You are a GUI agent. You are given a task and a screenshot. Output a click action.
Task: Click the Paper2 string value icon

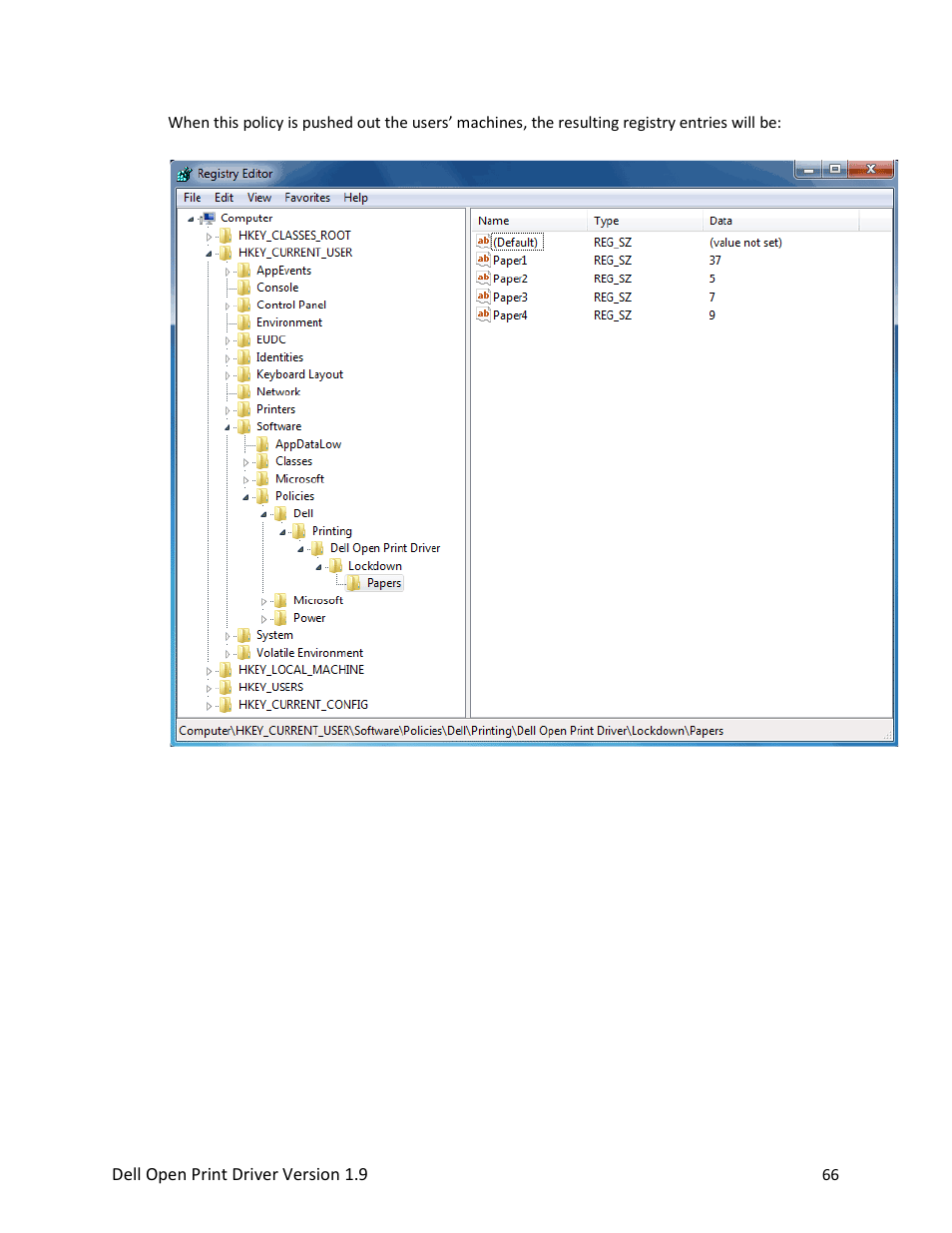pyautogui.click(x=483, y=278)
